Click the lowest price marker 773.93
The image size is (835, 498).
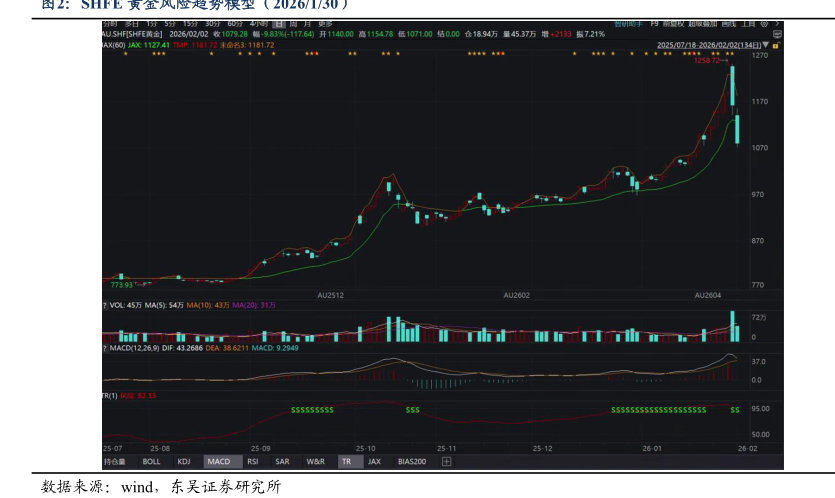click(x=121, y=285)
